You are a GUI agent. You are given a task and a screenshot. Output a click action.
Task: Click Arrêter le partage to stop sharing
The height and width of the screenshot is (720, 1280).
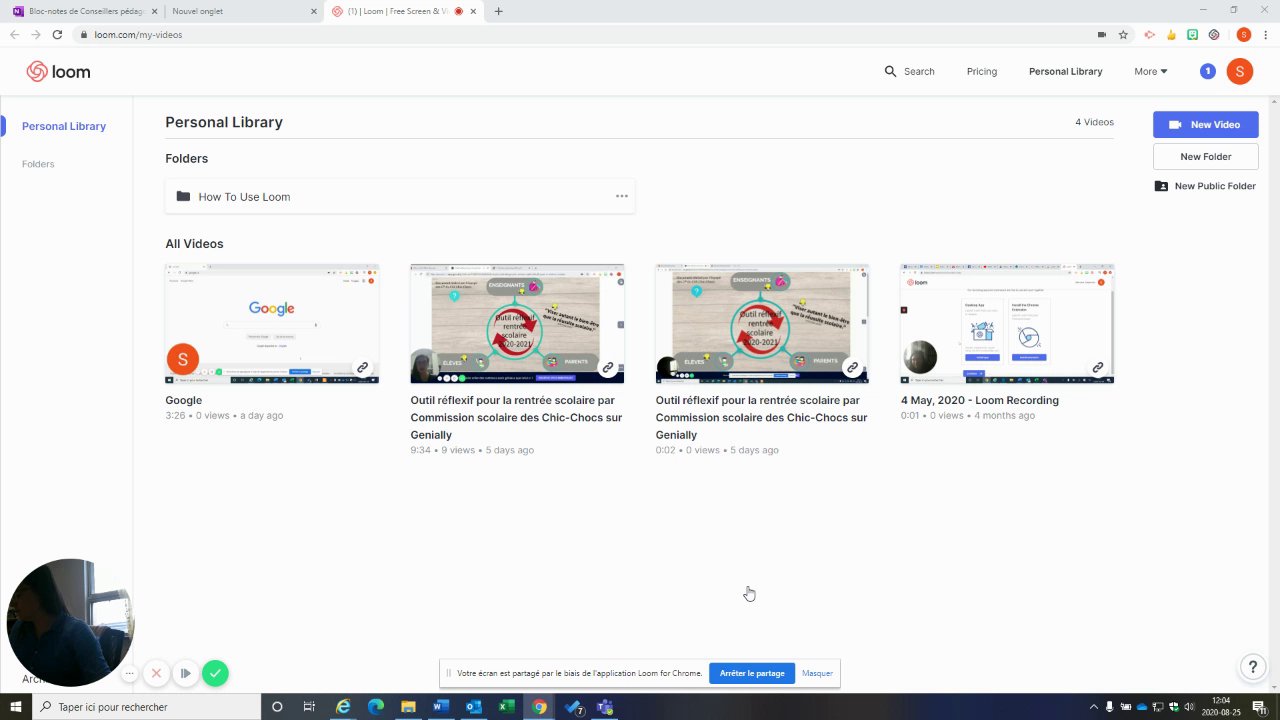752,674
